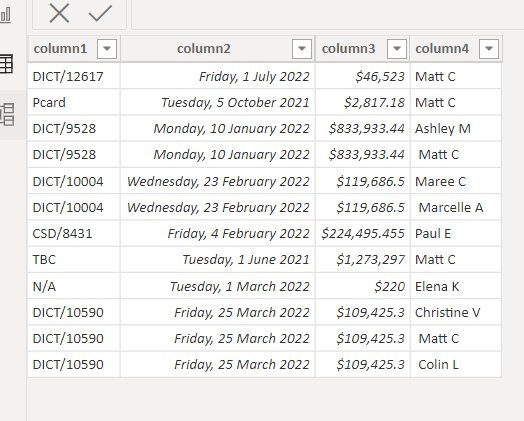Viewport: 524px width, 421px height.
Task: Select cell Friday, 4 February 2022
Action: coord(218,234)
